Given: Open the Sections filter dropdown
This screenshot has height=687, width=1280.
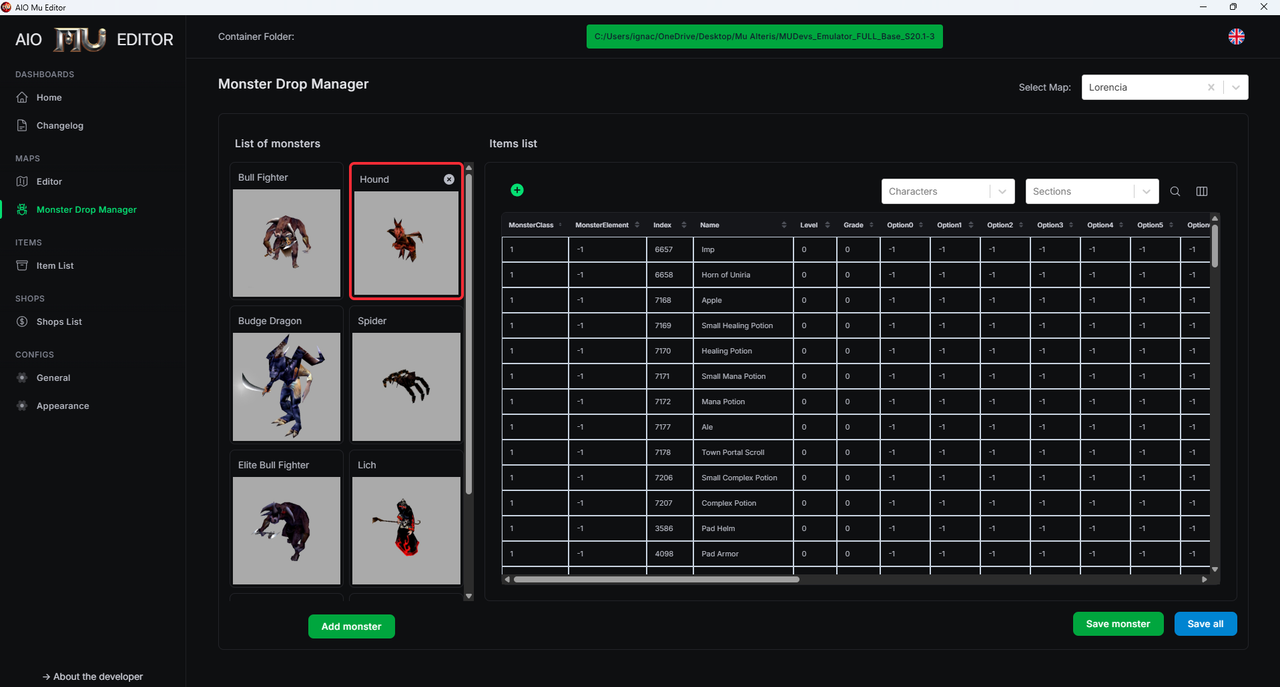Looking at the screenshot, I should (1092, 191).
